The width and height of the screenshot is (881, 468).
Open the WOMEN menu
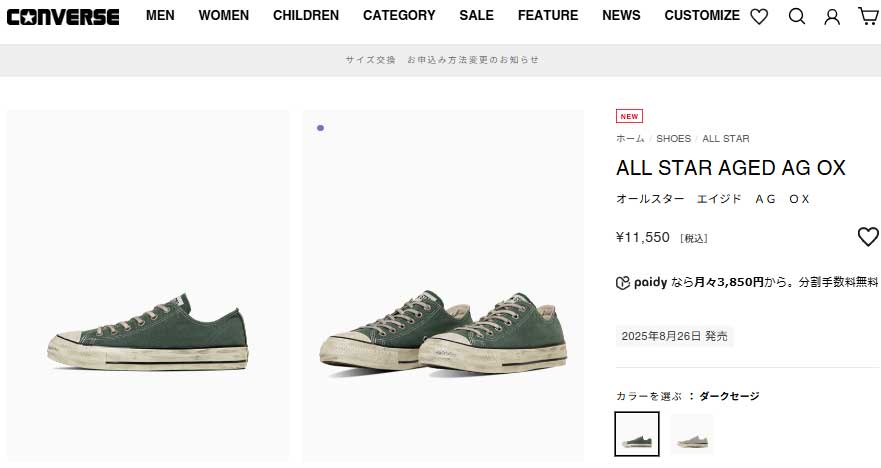click(x=224, y=16)
